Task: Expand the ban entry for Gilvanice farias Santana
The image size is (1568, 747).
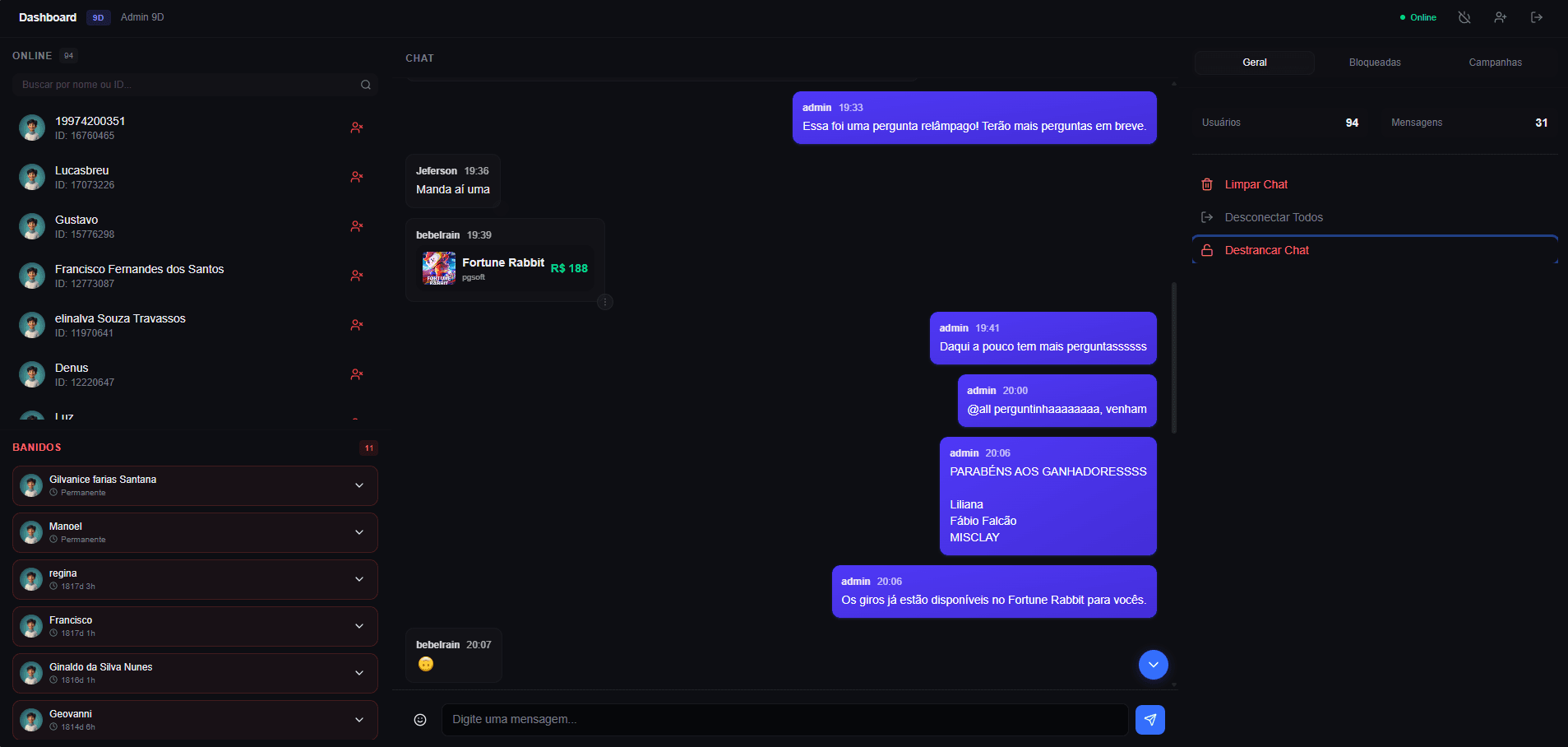Action: (x=359, y=485)
